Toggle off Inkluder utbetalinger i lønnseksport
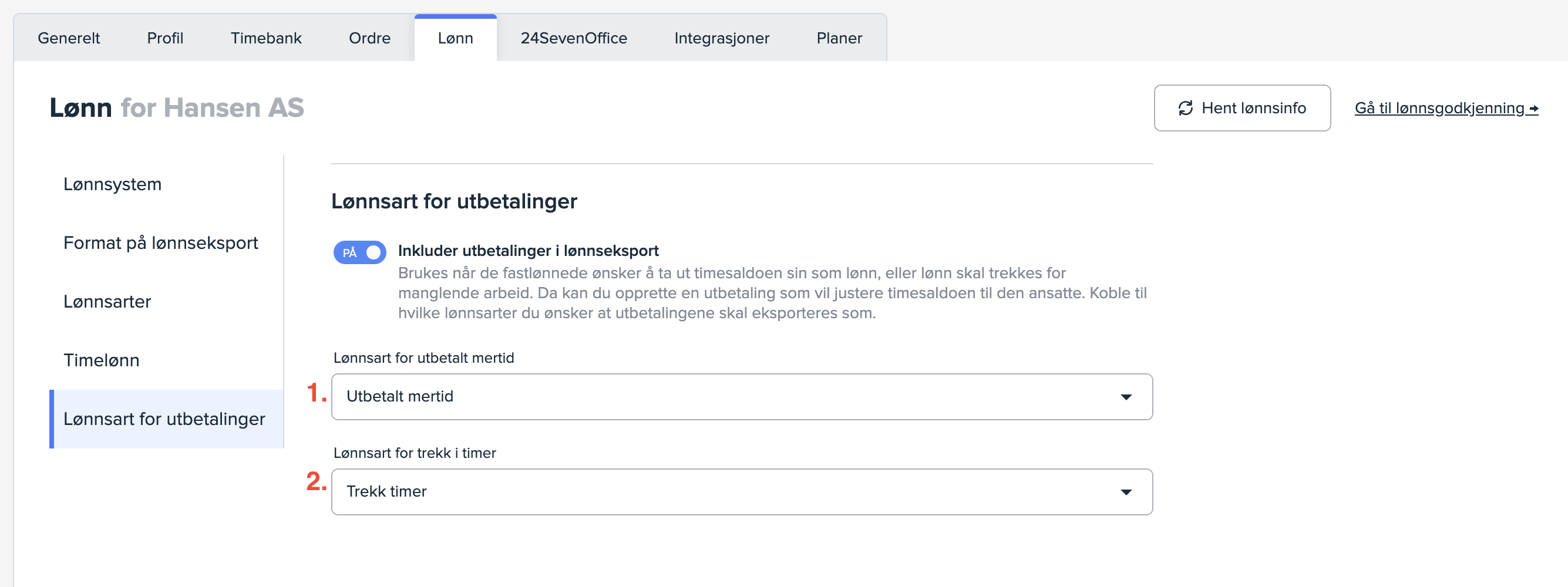This screenshot has width=1568, height=587. pyautogui.click(x=359, y=252)
